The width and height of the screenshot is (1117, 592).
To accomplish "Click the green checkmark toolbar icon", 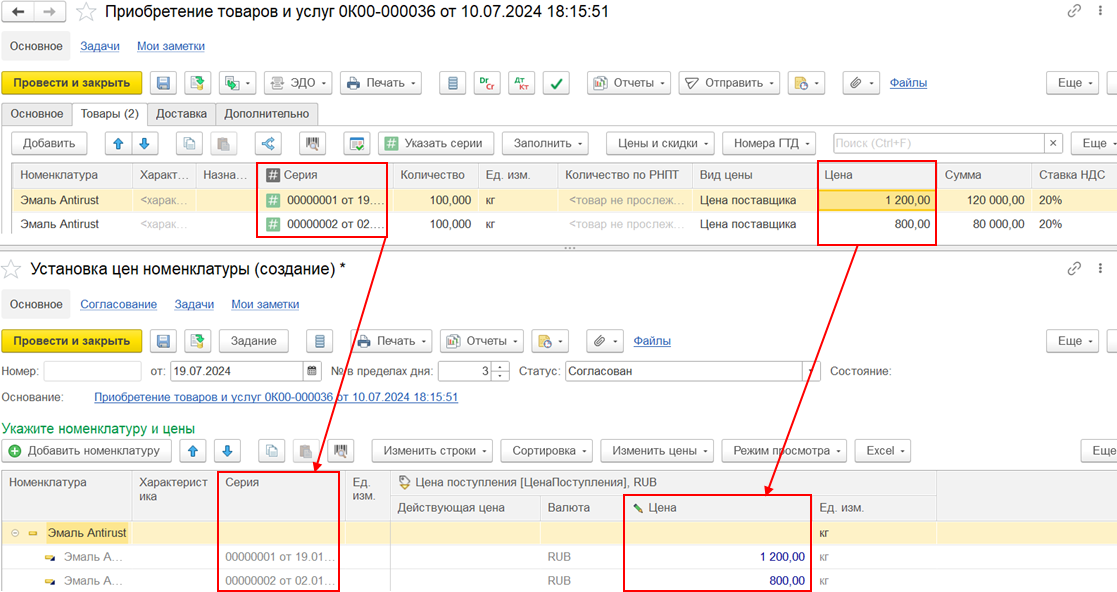I will tap(557, 83).
